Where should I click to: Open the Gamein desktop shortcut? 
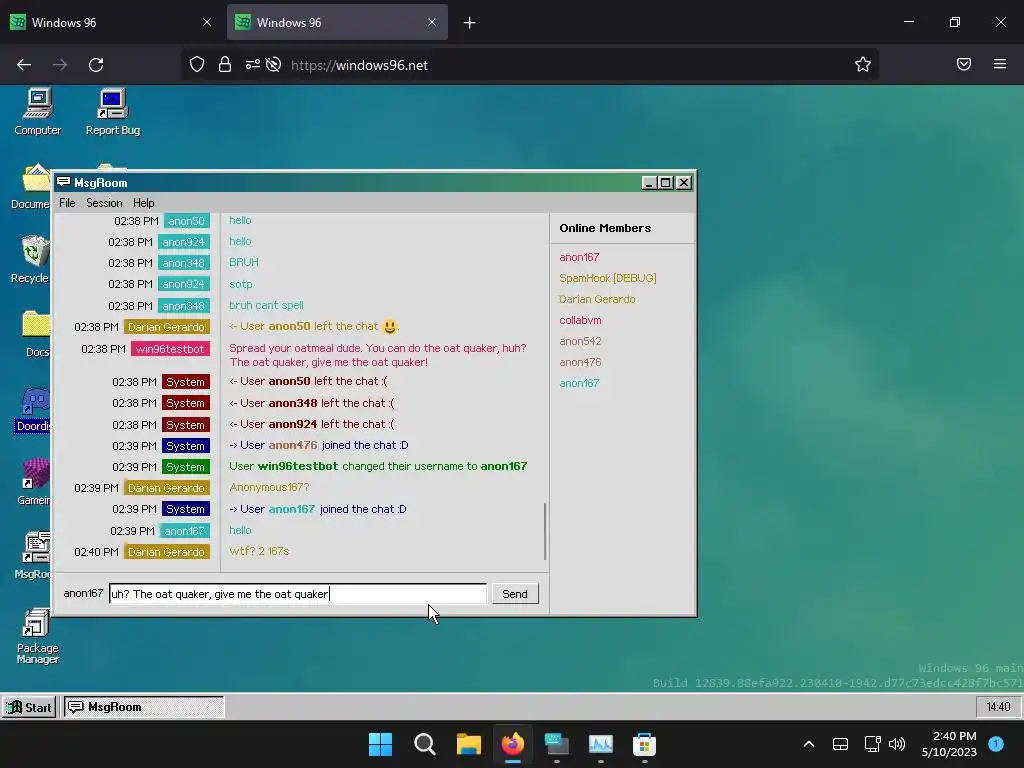click(x=34, y=482)
